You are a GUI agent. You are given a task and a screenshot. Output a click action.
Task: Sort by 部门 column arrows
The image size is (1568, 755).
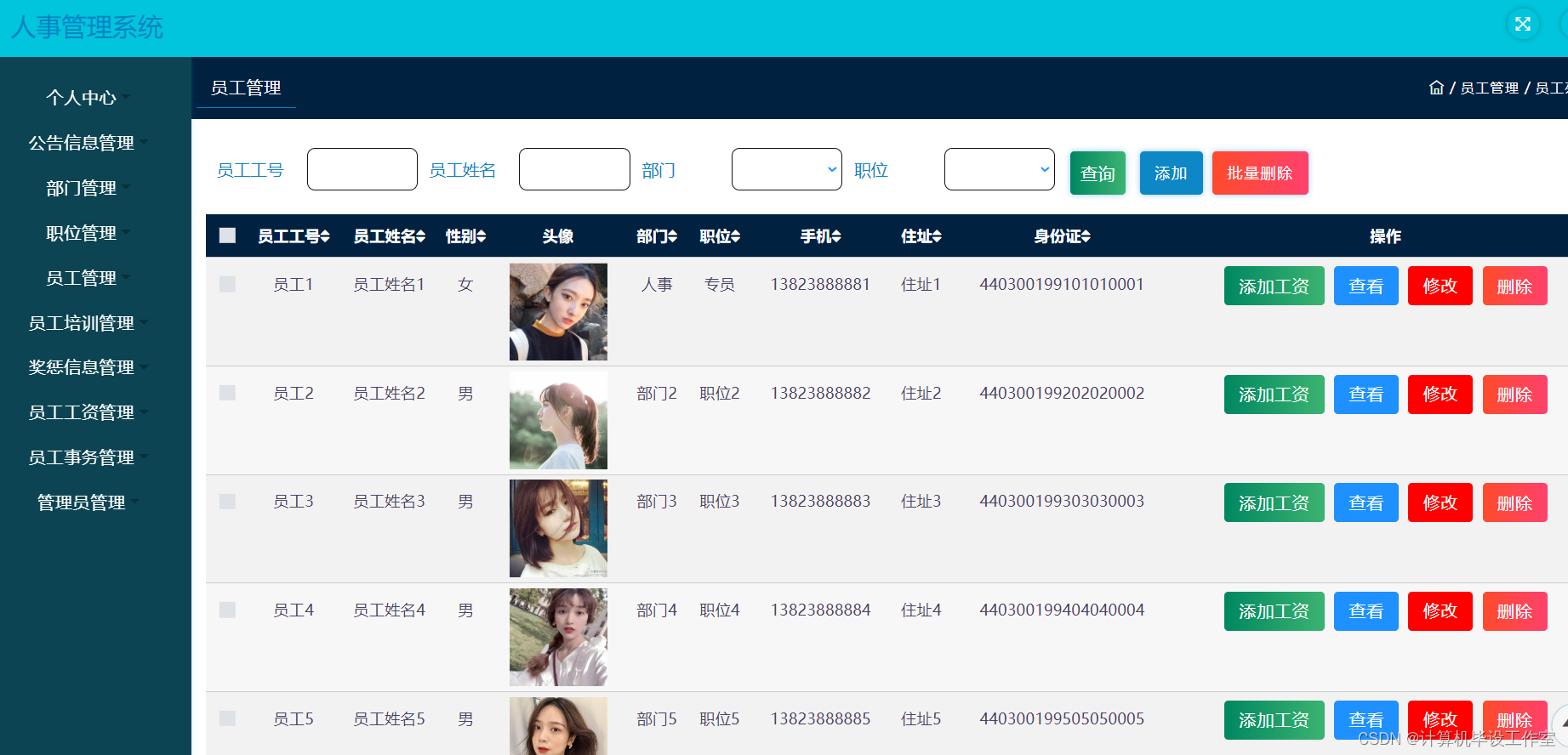672,236
